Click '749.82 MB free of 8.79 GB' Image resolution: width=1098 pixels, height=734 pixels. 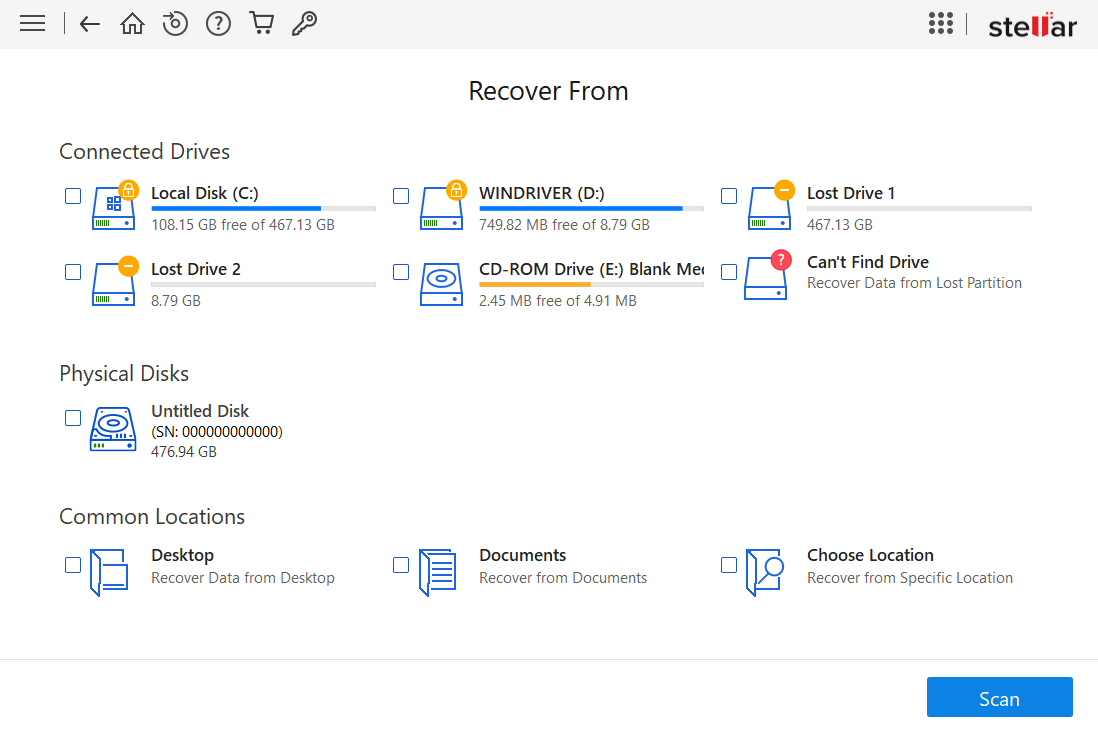click(564, 225)
